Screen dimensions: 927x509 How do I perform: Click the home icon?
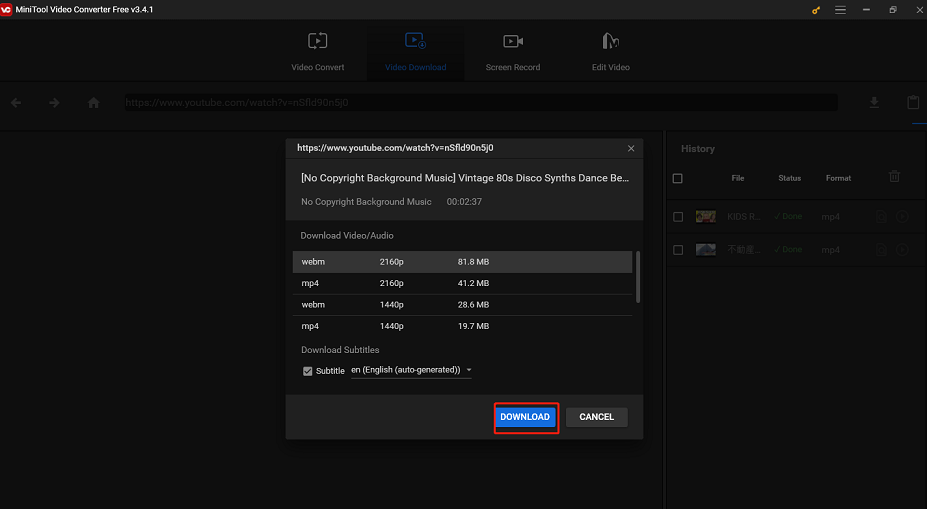coord(93,103)
